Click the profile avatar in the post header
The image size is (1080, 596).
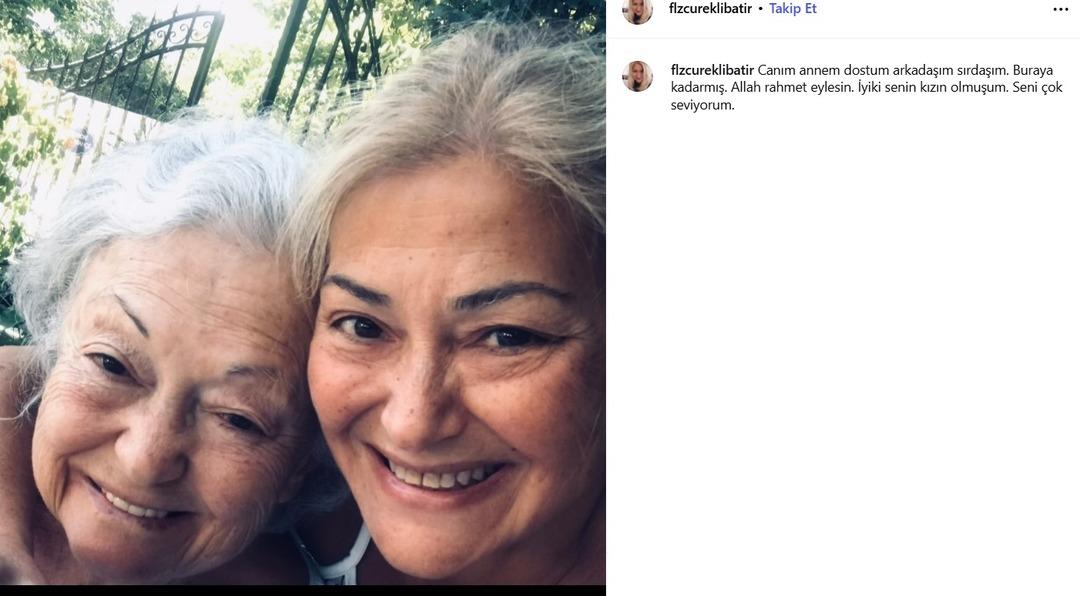point(637,10)
